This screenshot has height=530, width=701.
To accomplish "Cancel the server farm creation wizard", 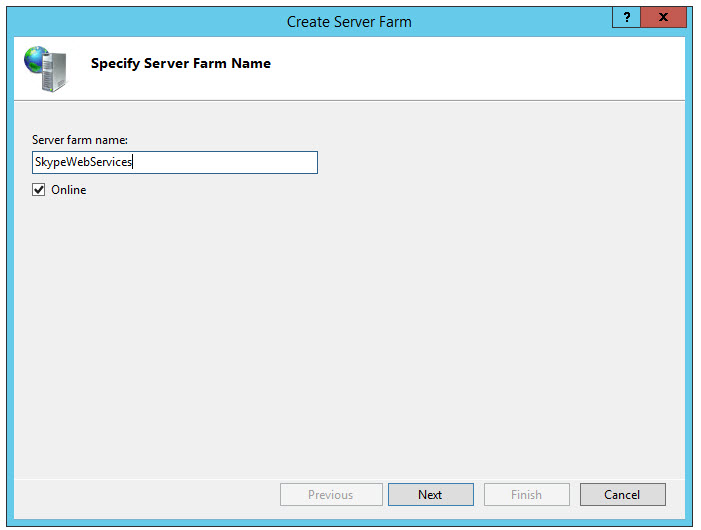I will [x=621, y=495].
